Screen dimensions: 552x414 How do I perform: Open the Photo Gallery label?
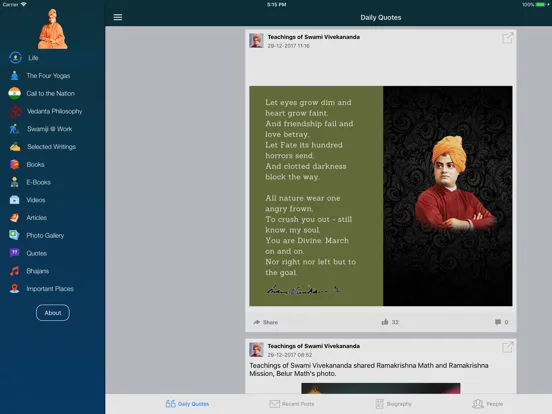click(x=45, y=236)
